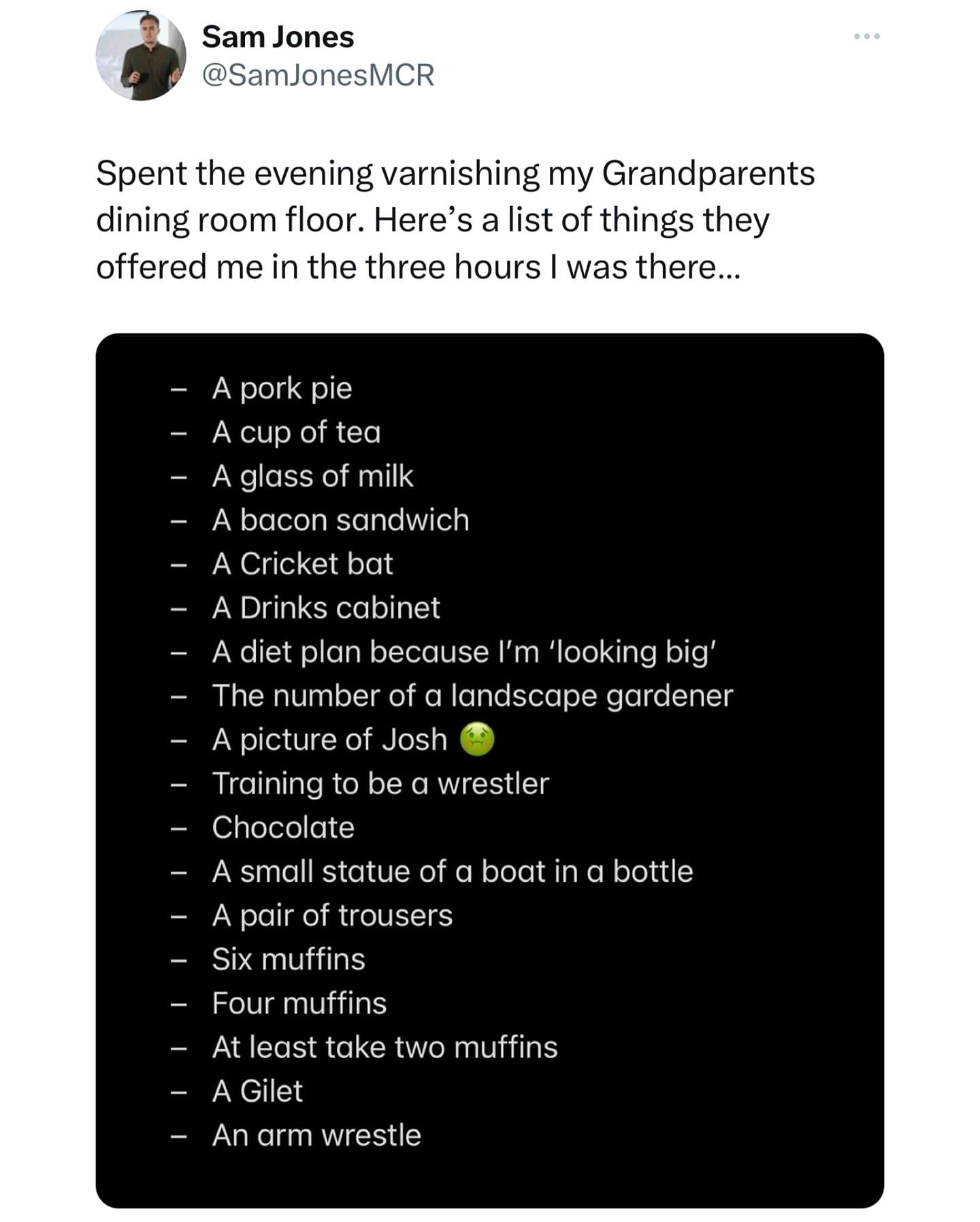
Task: Click the 'A cup of tea' line
Action: (296, 432)
